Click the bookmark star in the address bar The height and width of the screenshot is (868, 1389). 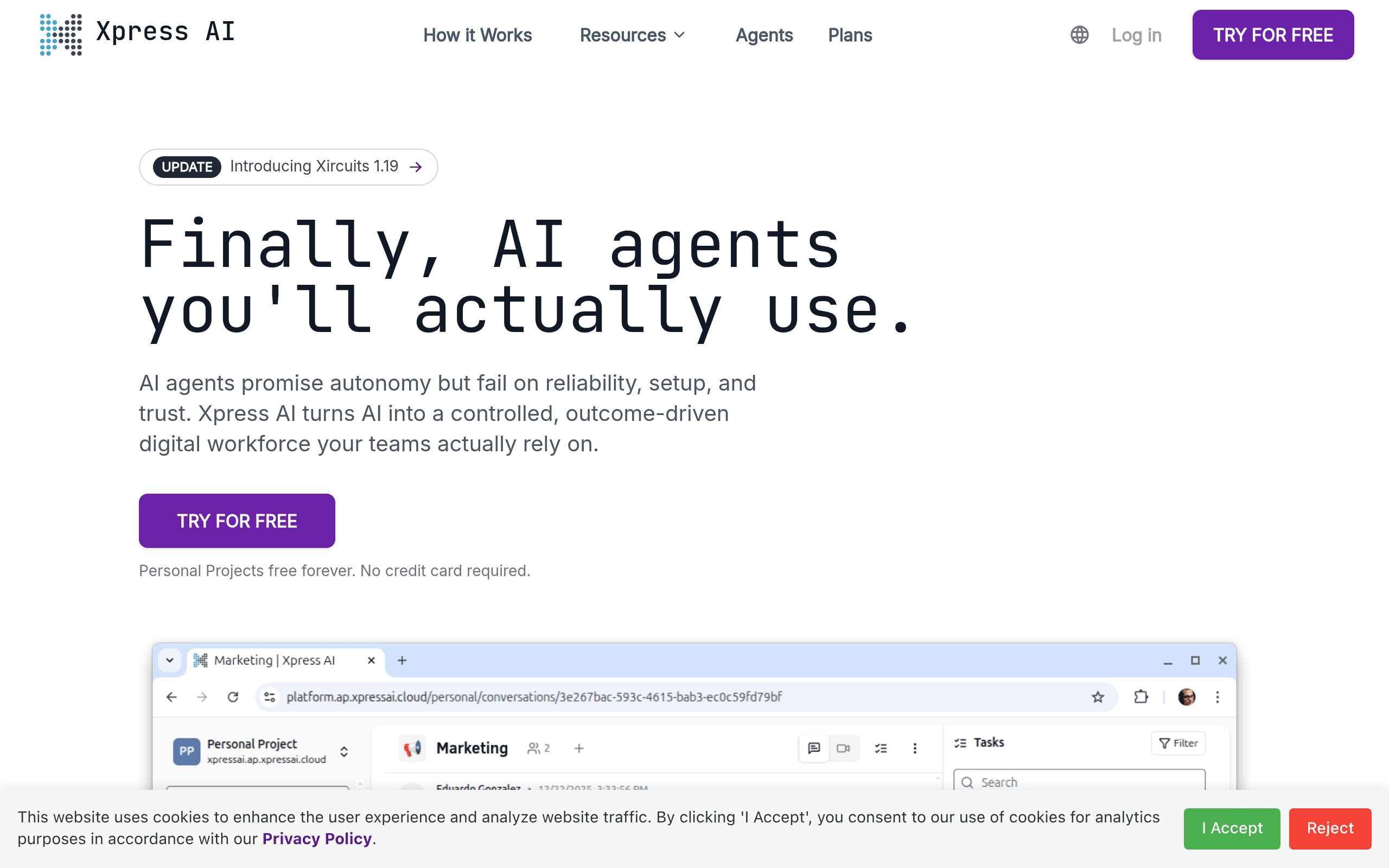tap(1098, 697)
